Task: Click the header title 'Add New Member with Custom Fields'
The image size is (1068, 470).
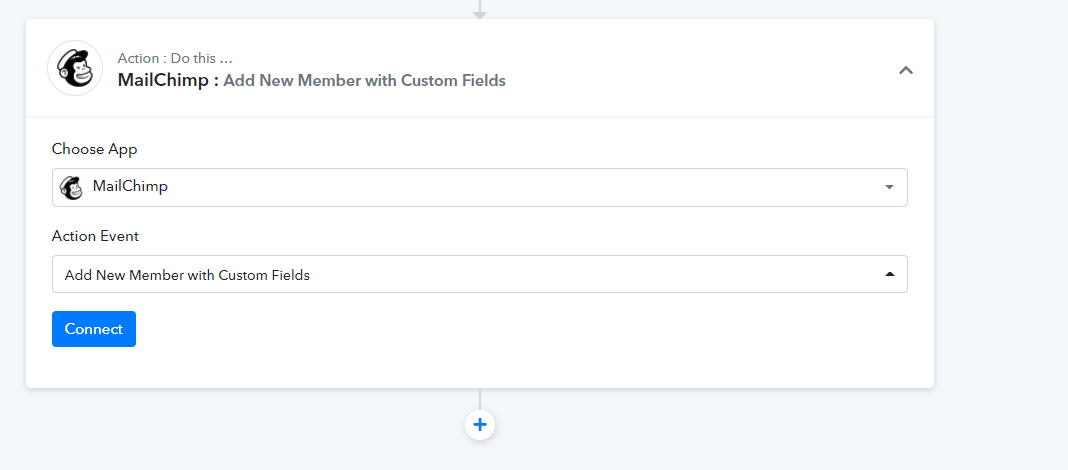Action: click(364, 80)
